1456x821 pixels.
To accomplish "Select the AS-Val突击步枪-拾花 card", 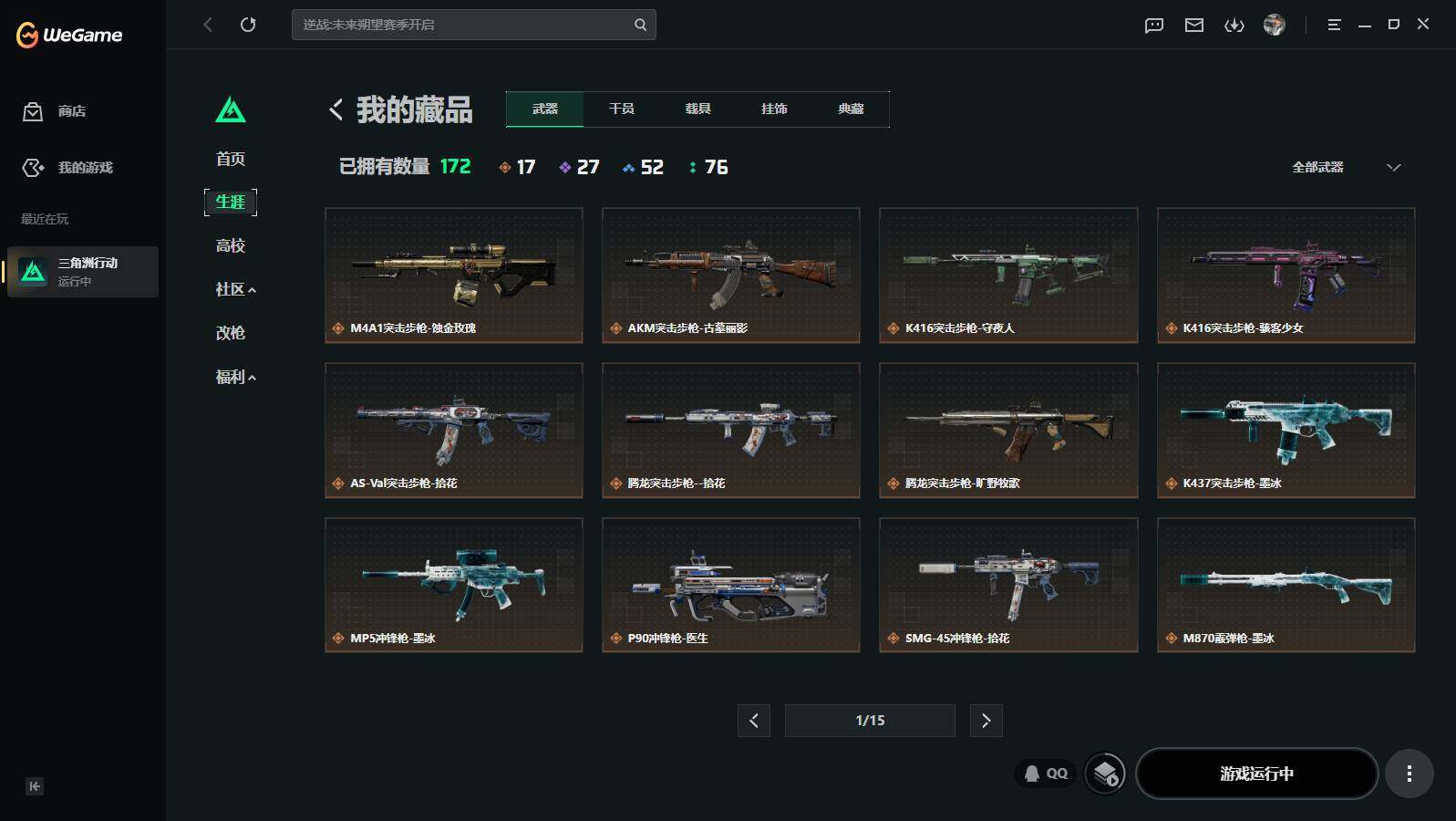I will click(454, 431).
